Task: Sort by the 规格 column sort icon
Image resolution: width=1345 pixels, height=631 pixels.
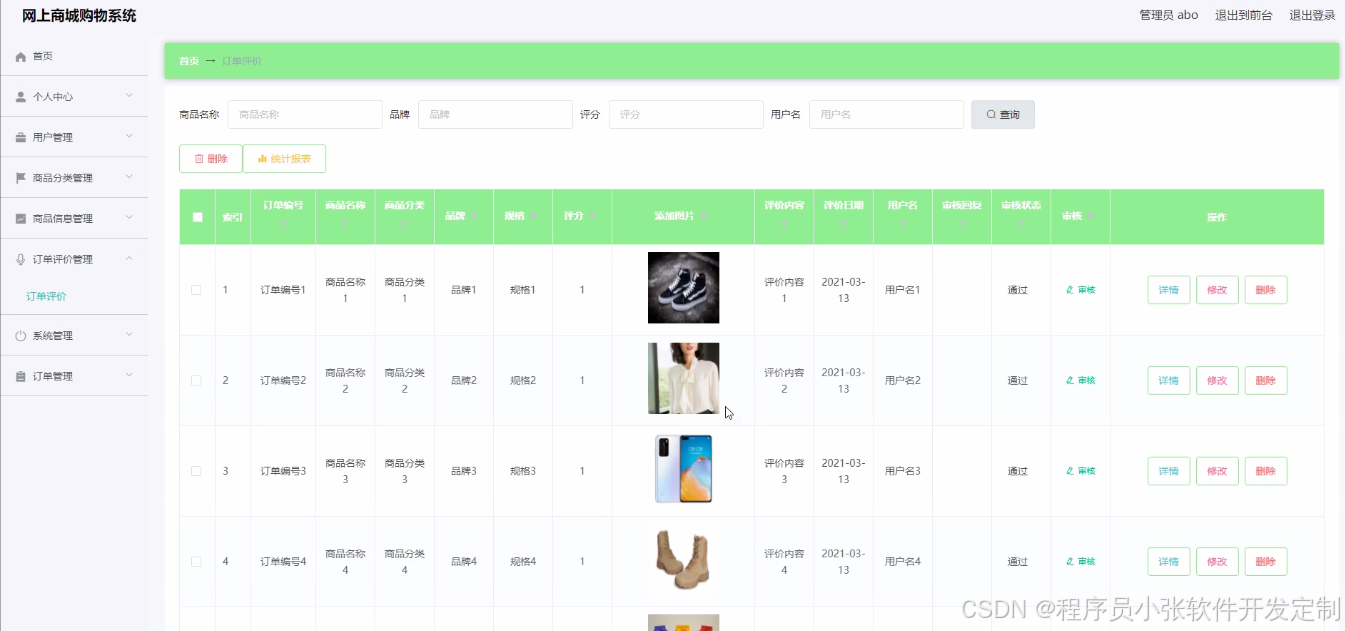Action: click(534, 216)
